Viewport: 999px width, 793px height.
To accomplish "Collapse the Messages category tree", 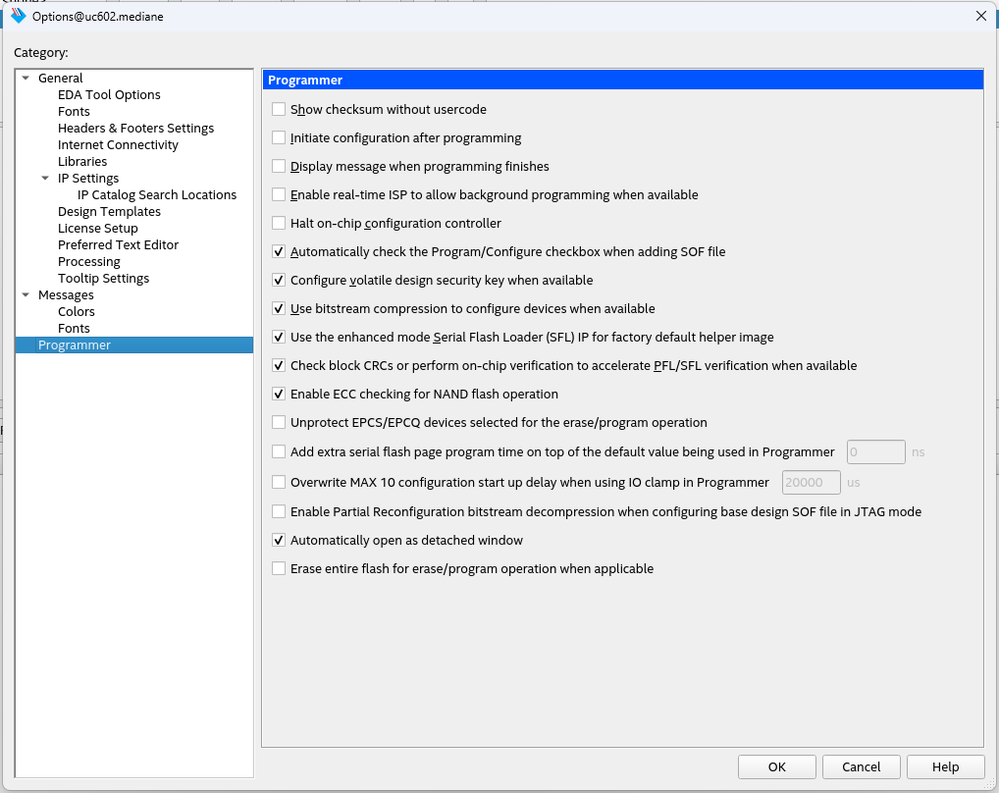I will (26, 295).
